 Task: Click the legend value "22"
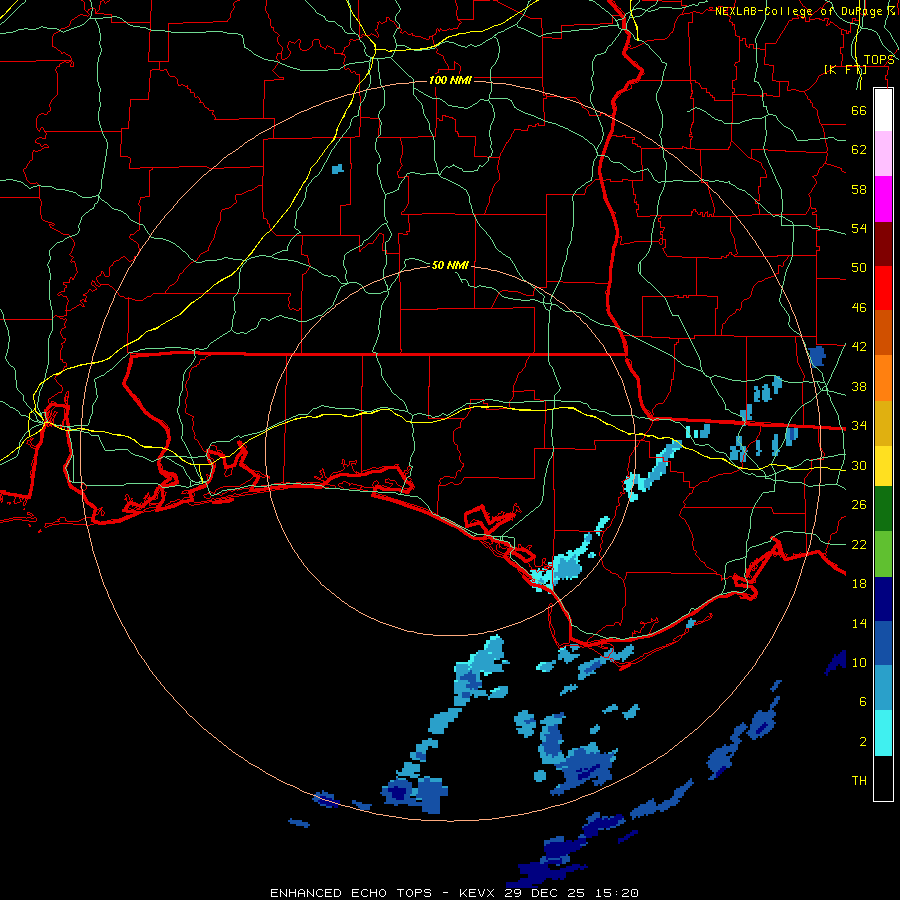tap(859, 544)
